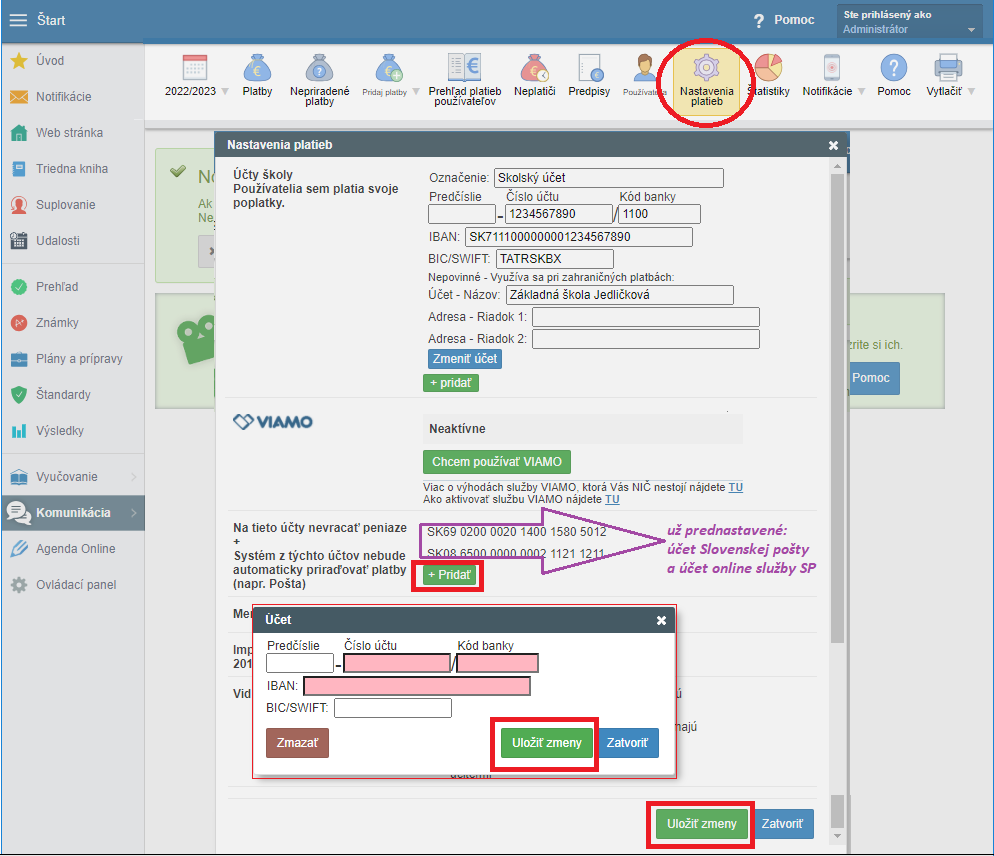Open the hamburger menu next to Štart

point(18,20)
